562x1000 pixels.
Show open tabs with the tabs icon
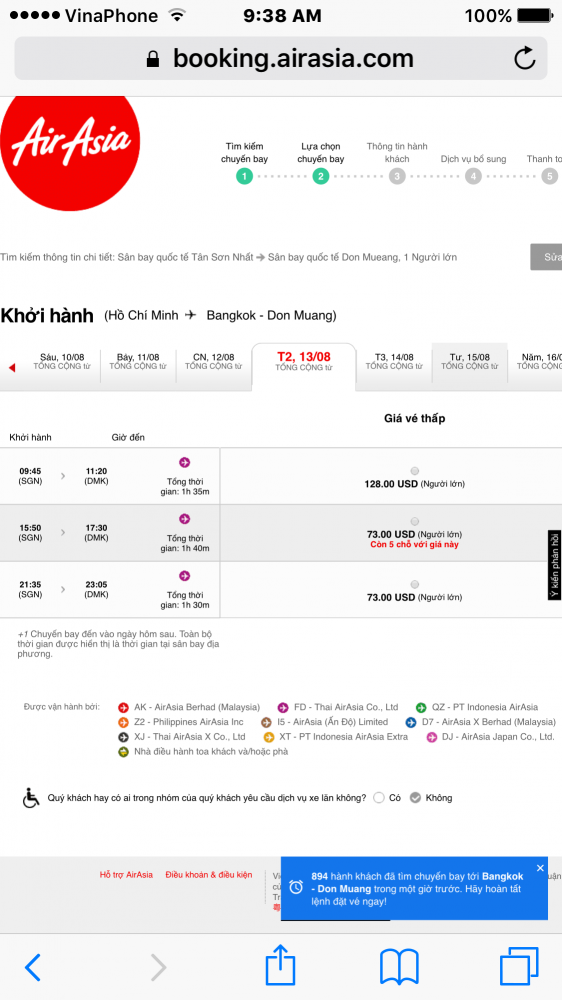click(x=519, y=967)
